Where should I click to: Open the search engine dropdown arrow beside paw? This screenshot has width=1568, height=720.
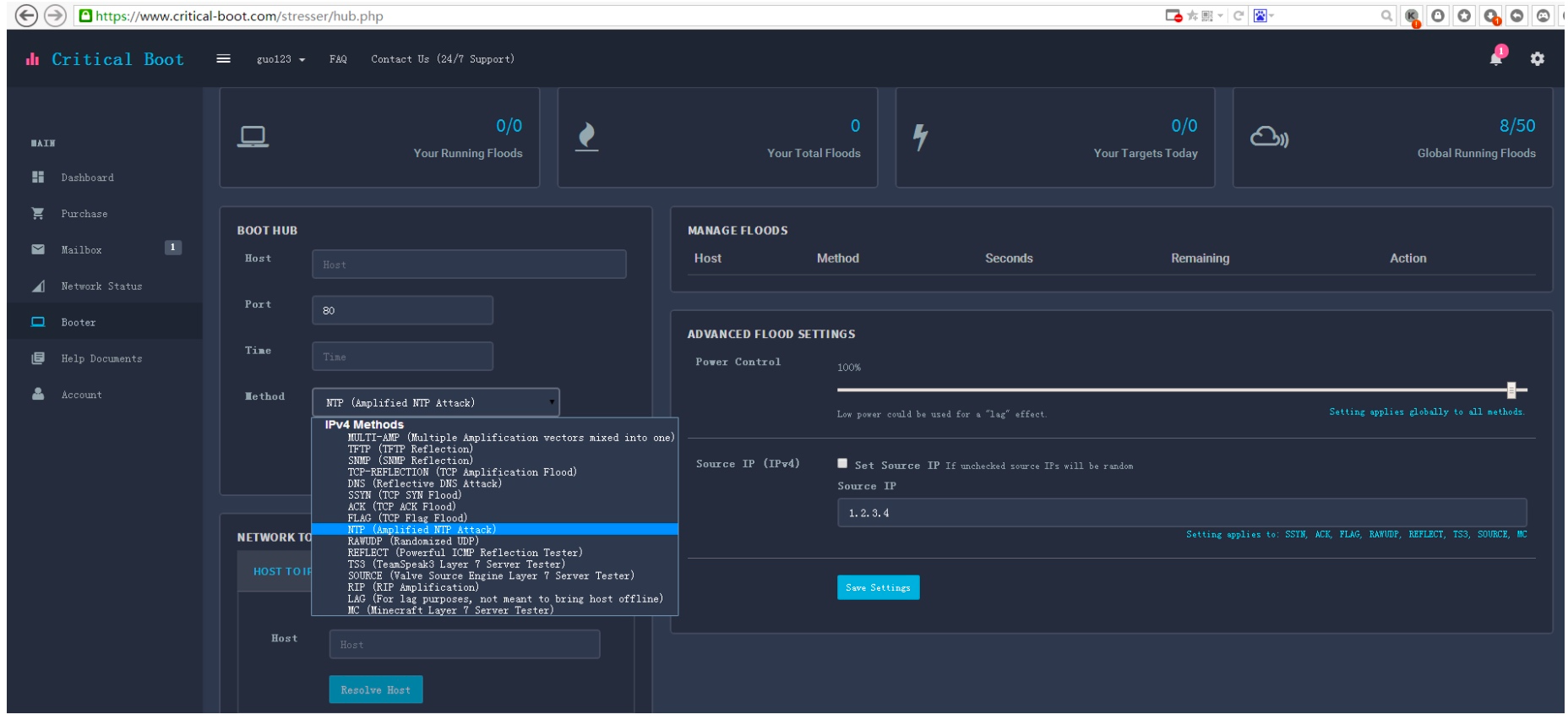(x=1271, y=15)
